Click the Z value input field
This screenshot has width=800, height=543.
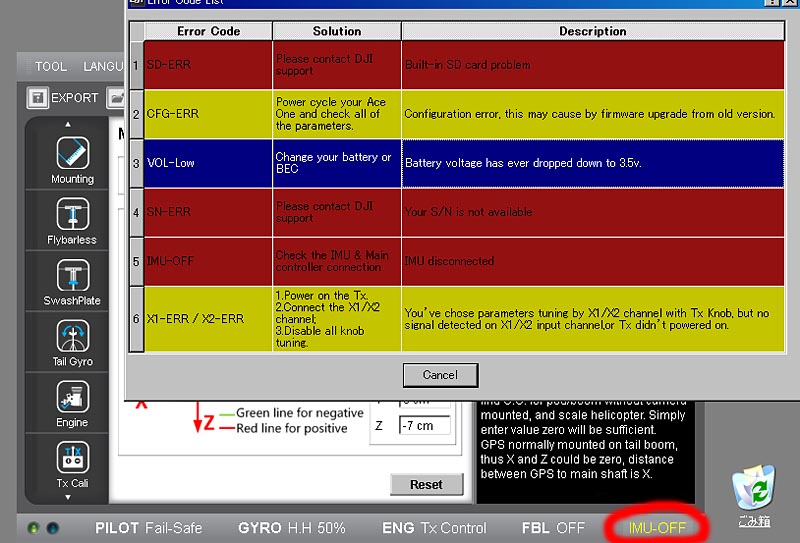(424, 426)
